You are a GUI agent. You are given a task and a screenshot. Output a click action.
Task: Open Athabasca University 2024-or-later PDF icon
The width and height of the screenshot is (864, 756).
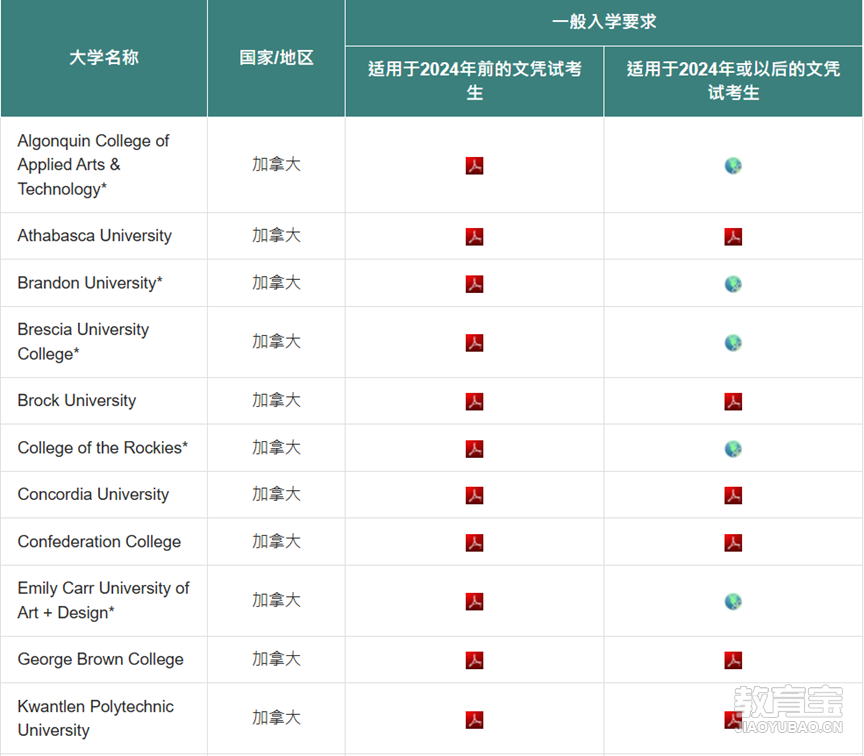(733, 236)
